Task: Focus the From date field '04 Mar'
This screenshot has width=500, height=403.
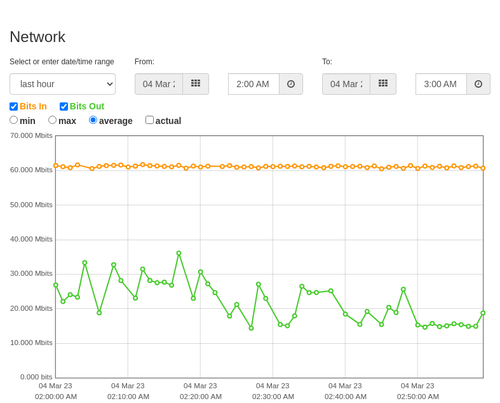Action: click(159, 84)
